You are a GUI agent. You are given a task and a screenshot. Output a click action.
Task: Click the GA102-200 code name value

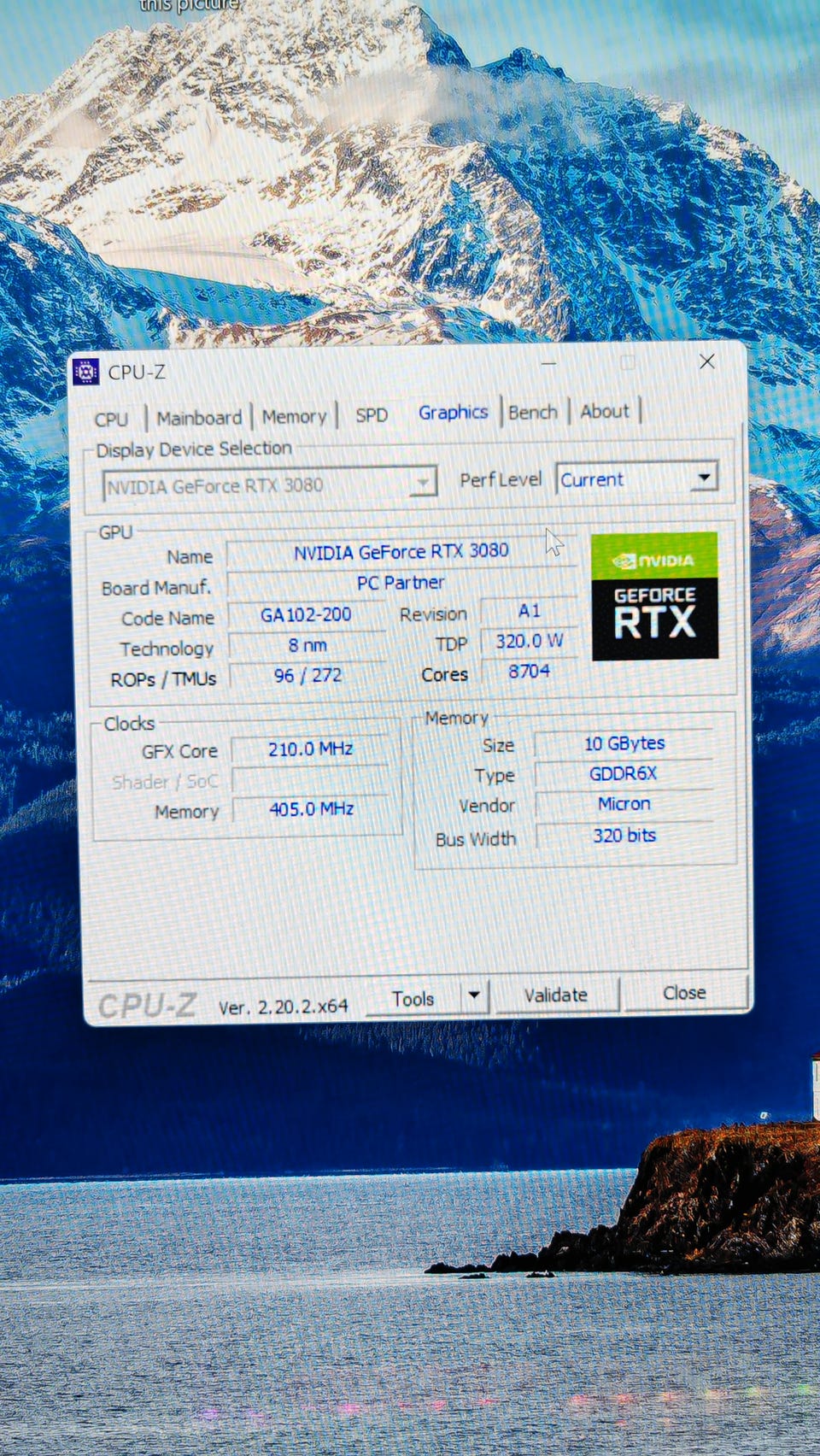tap(306, 614)
